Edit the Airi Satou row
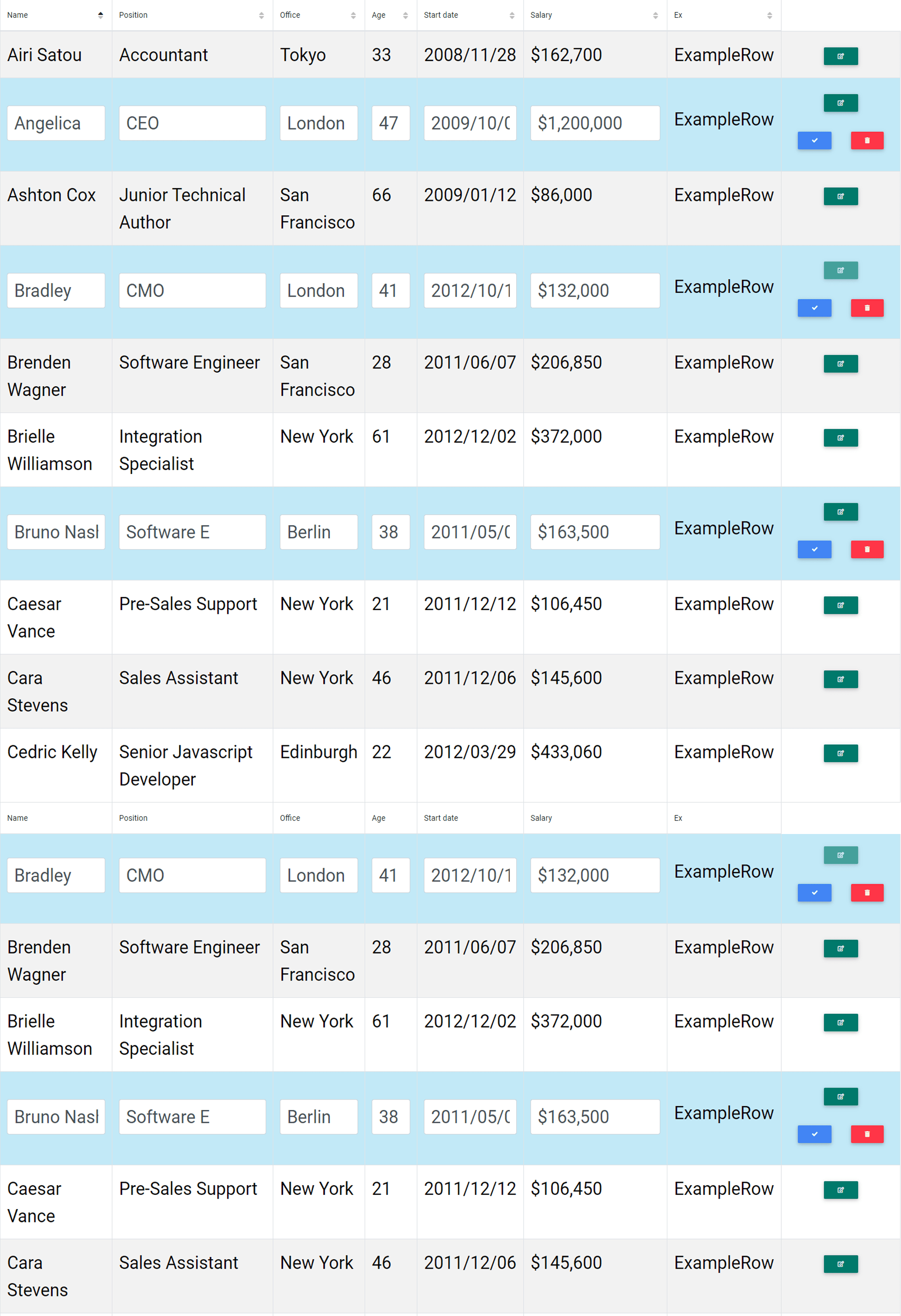 840,56
